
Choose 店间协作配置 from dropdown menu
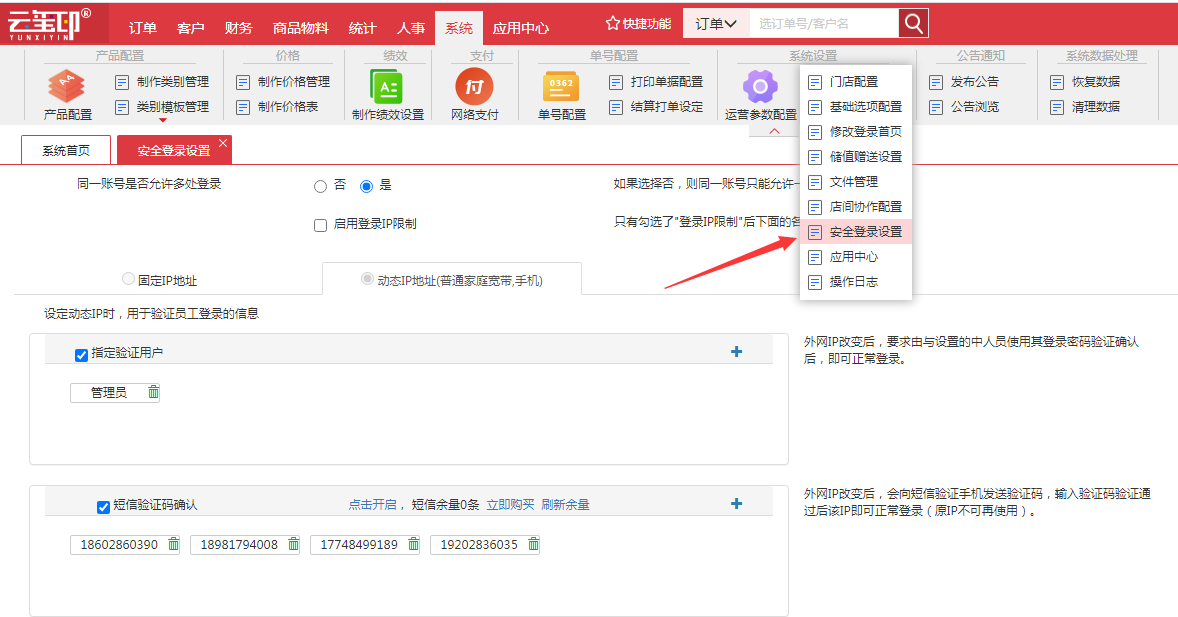click(x=856, y=206)
